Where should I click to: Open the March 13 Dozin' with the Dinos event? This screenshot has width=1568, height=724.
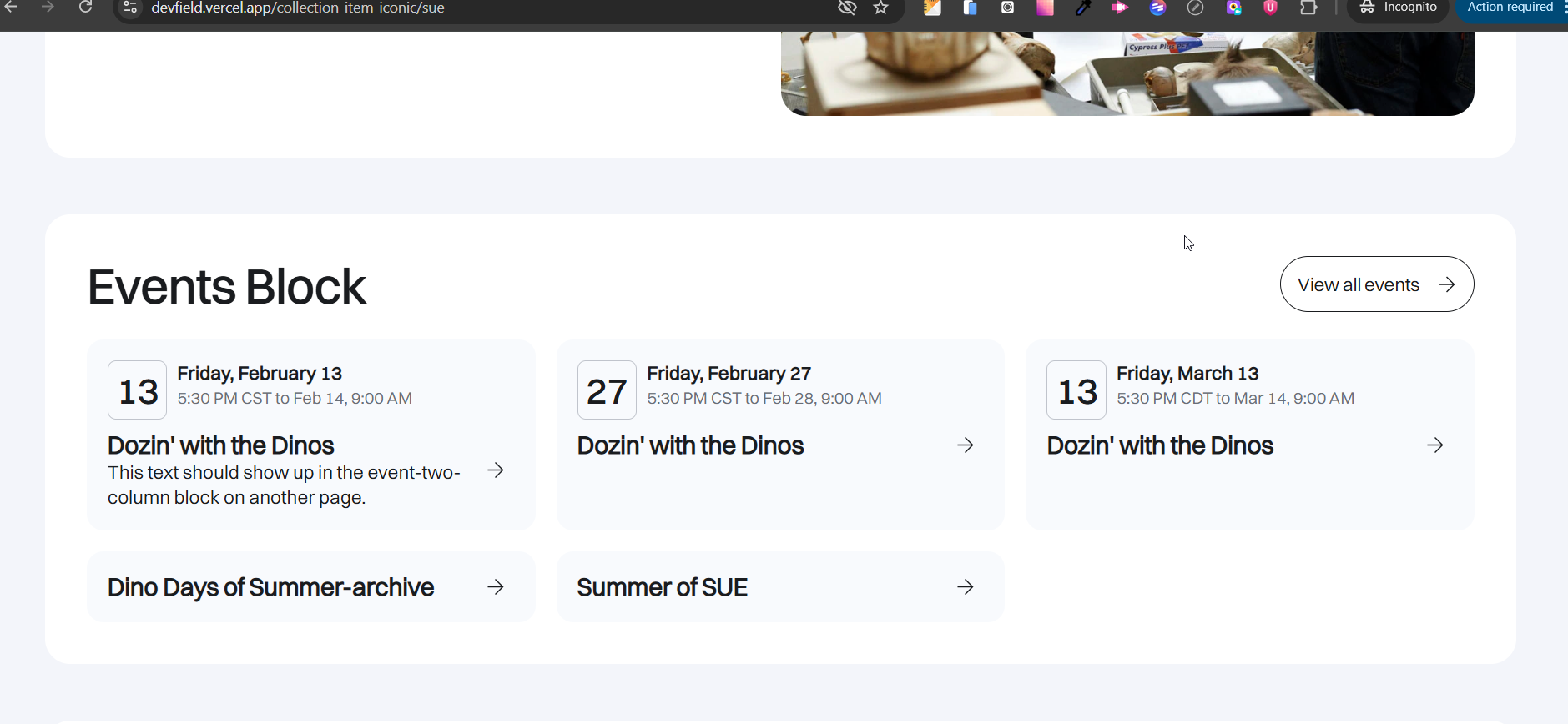(x=1160, y=445)
